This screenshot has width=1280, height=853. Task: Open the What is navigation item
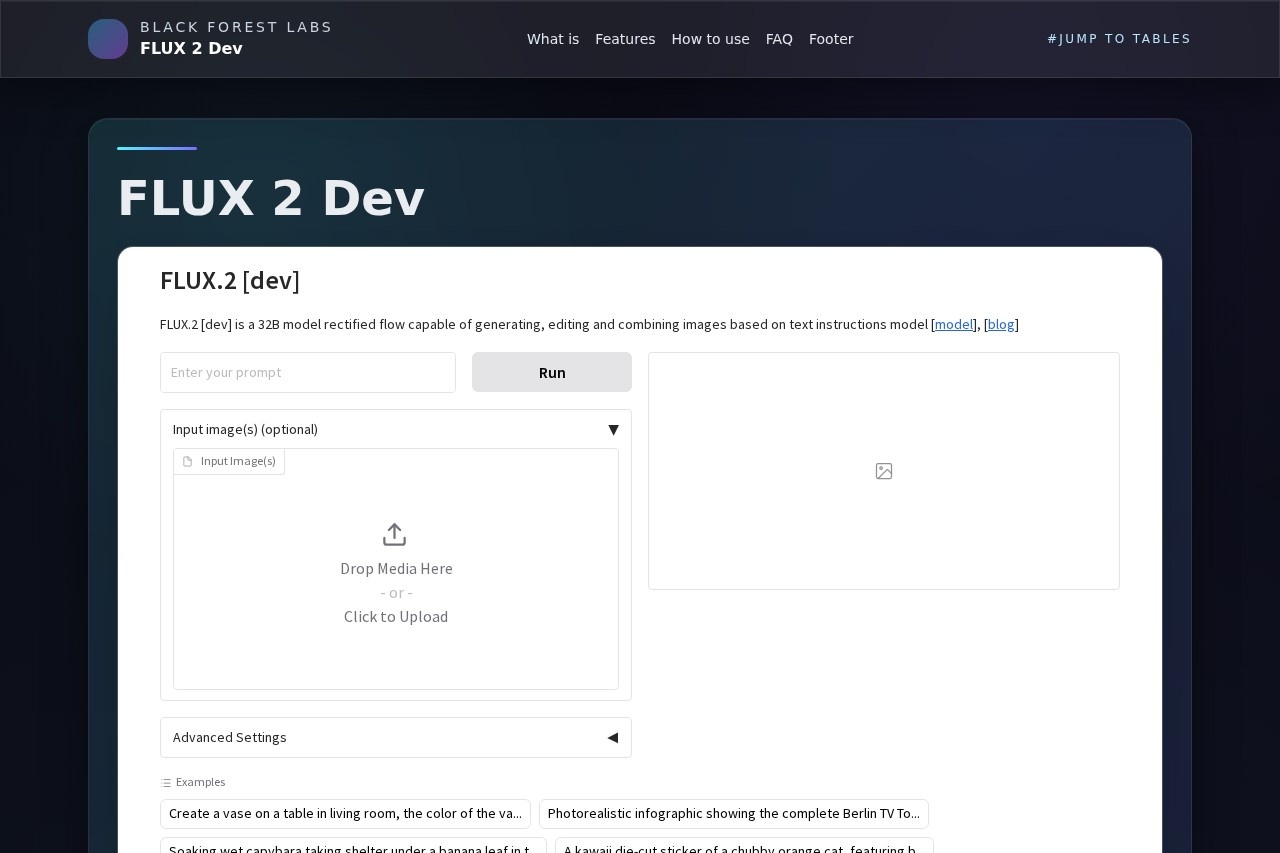[x=553, y=39]
